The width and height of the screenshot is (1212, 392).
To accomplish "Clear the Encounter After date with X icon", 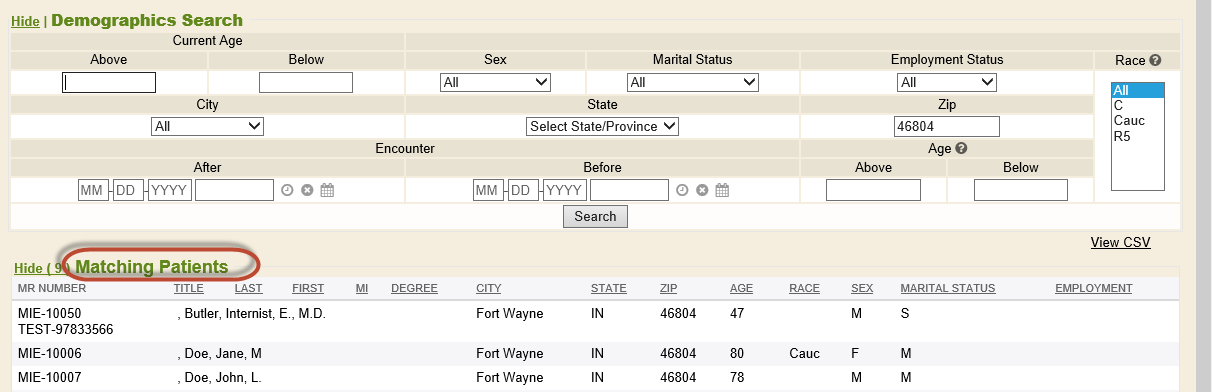I will click(x=307, y=190).
